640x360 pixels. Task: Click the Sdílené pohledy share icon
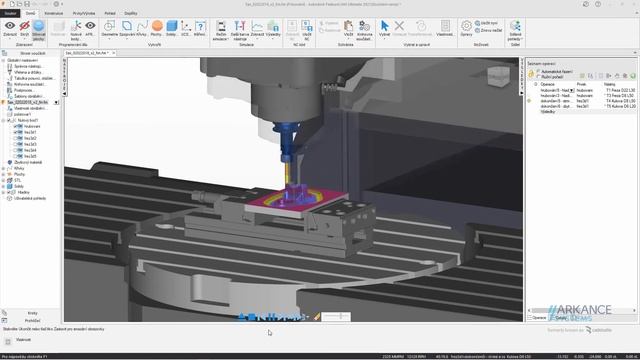click(x=515, y=26)
